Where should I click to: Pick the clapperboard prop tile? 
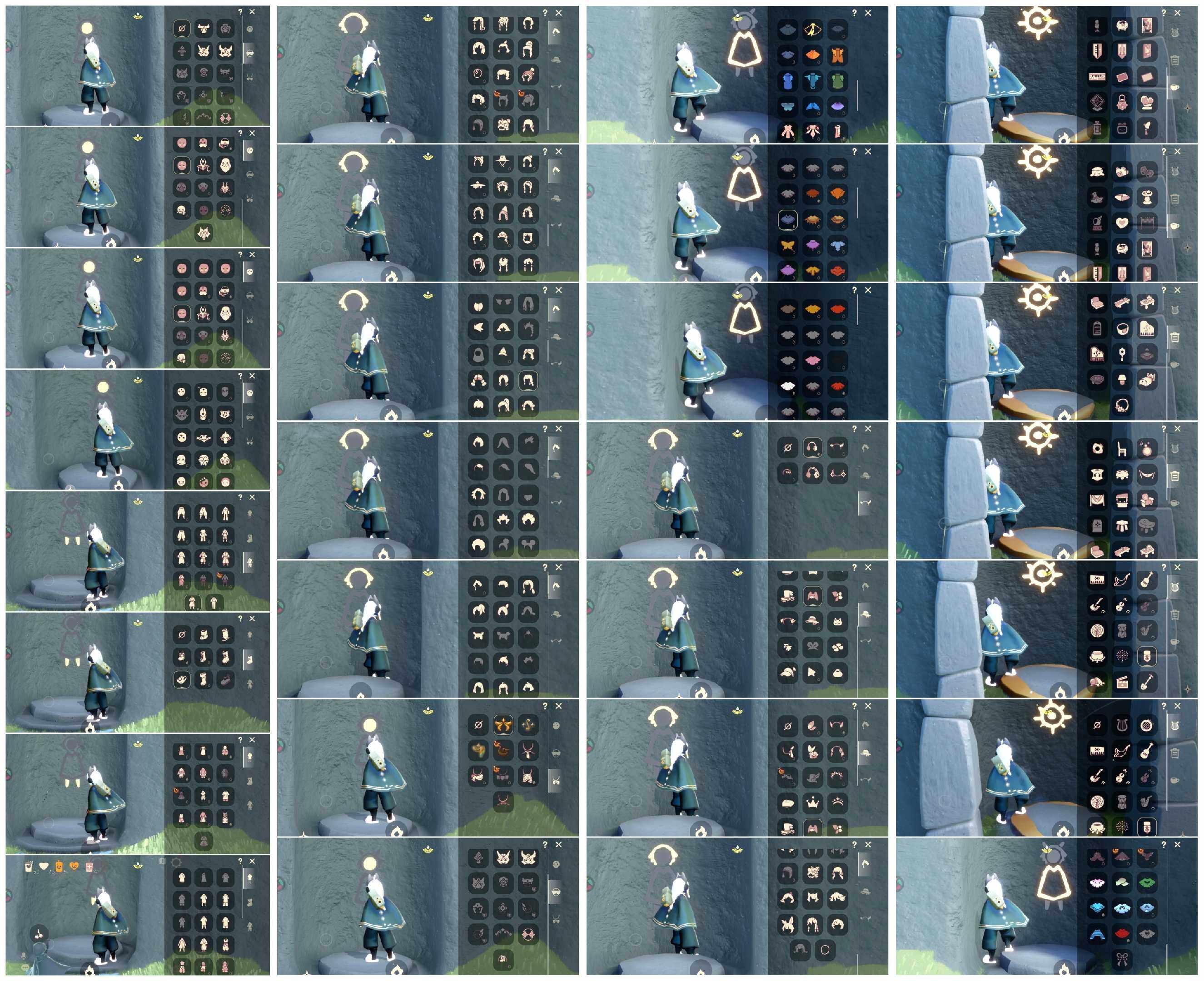[1122, 683]
